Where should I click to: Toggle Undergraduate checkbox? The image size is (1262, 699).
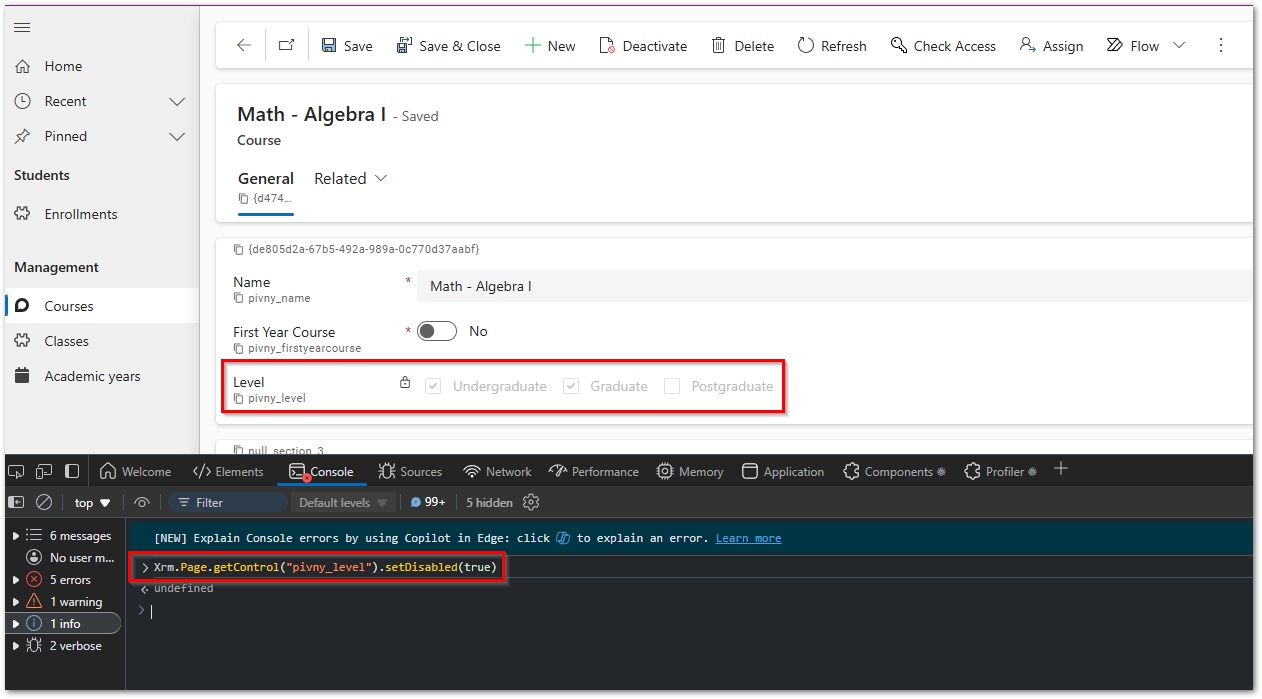(433, 386)
